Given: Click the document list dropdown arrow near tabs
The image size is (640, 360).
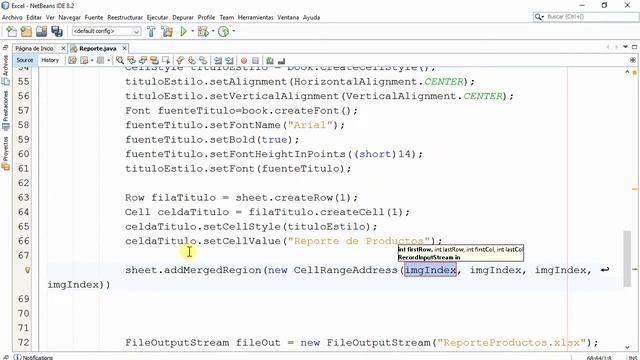Looking at the screenshot, I should coord(625,47).
